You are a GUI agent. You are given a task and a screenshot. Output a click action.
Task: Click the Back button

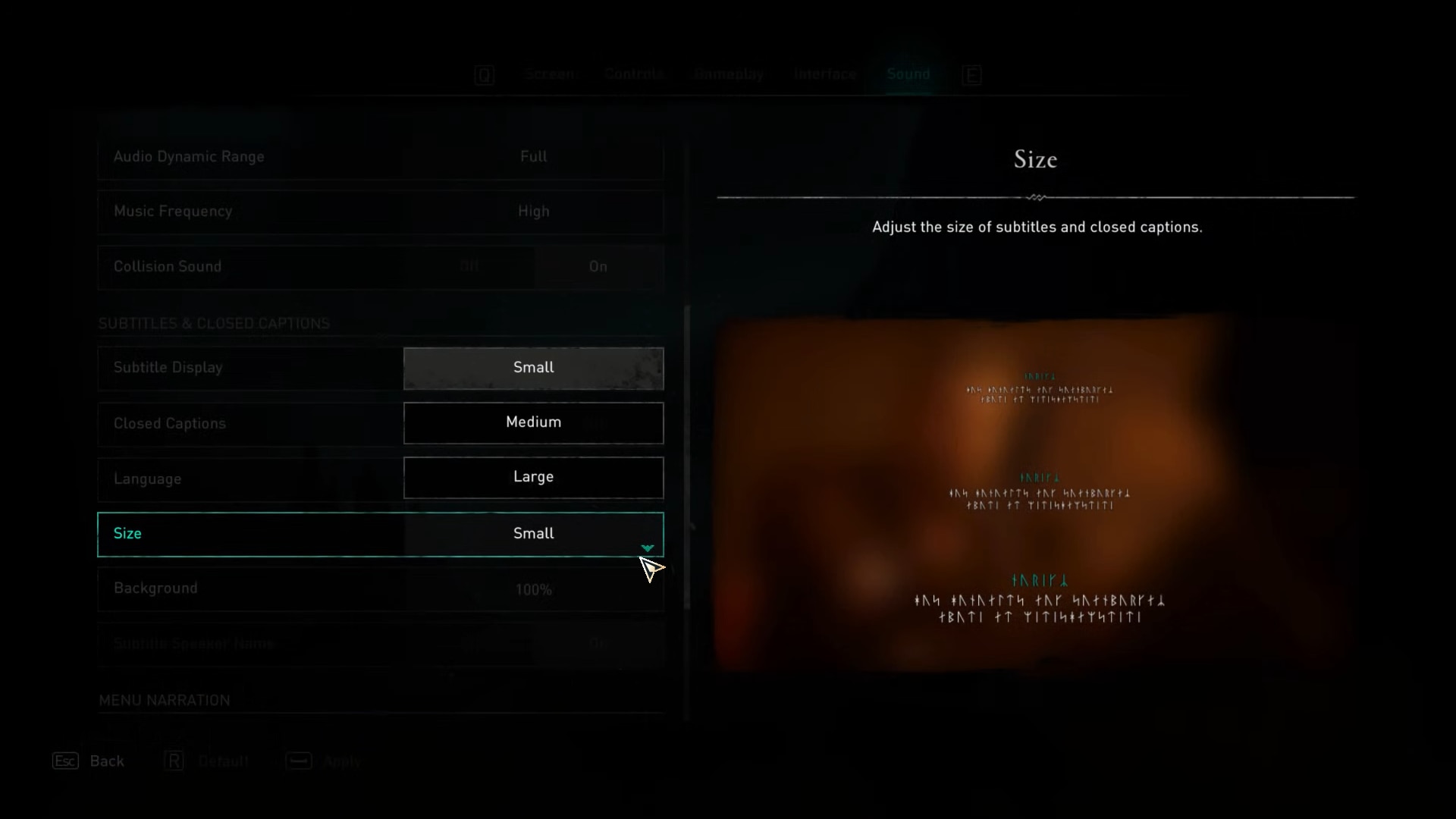106,761
